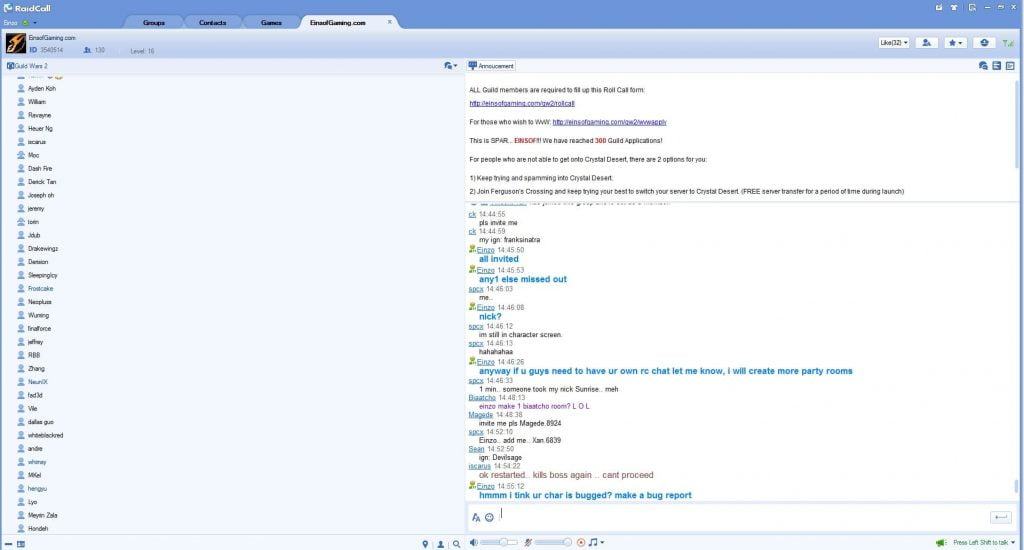This screenshot has height=550, width=1024.
Task: Click the EinsofGaming group flame logo
Action: pos(16,43)
